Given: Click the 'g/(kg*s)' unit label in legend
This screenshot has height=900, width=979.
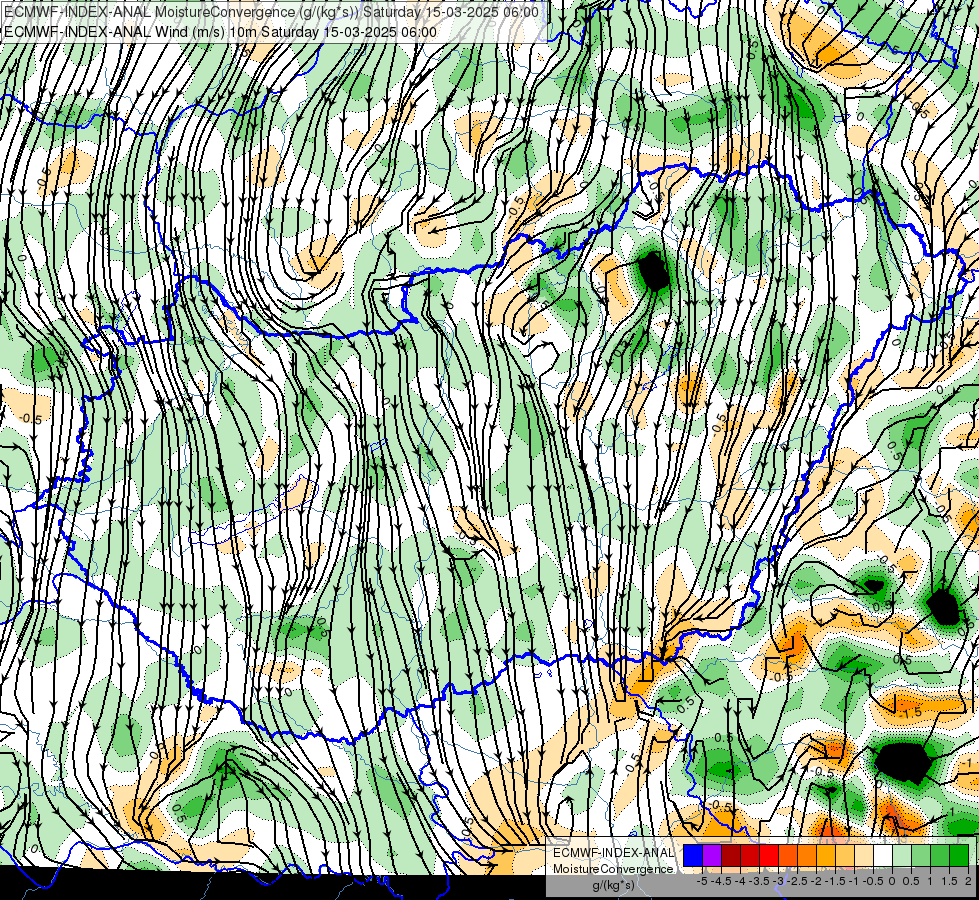Looking at the screenshot, I should coord(613,885).
